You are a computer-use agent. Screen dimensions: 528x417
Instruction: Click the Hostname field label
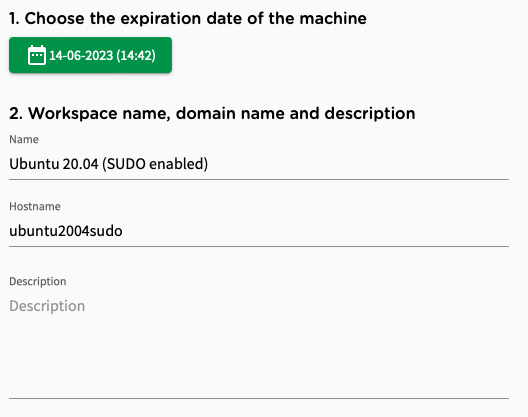35,206
